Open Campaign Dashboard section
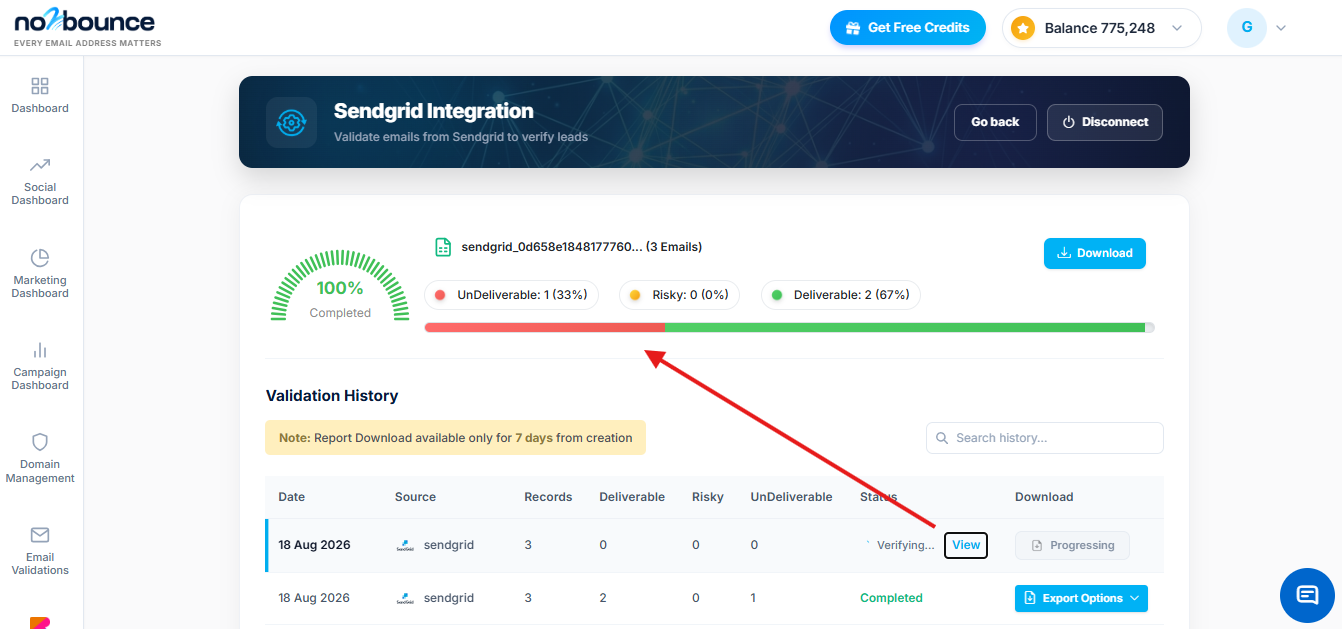 pyautogui.click(x=40, y=366)
